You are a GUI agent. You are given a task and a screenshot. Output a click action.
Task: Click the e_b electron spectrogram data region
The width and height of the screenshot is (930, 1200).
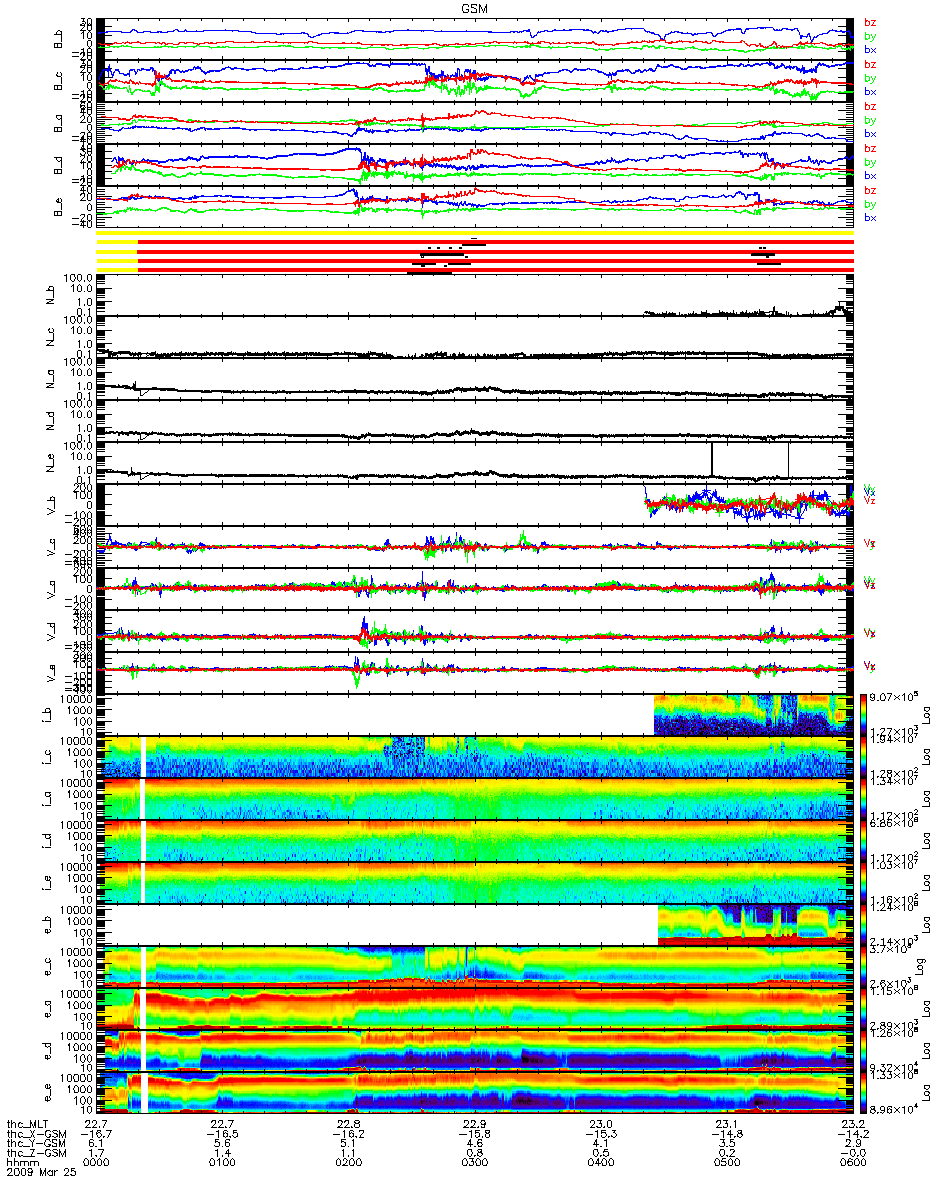pos(754,925)
